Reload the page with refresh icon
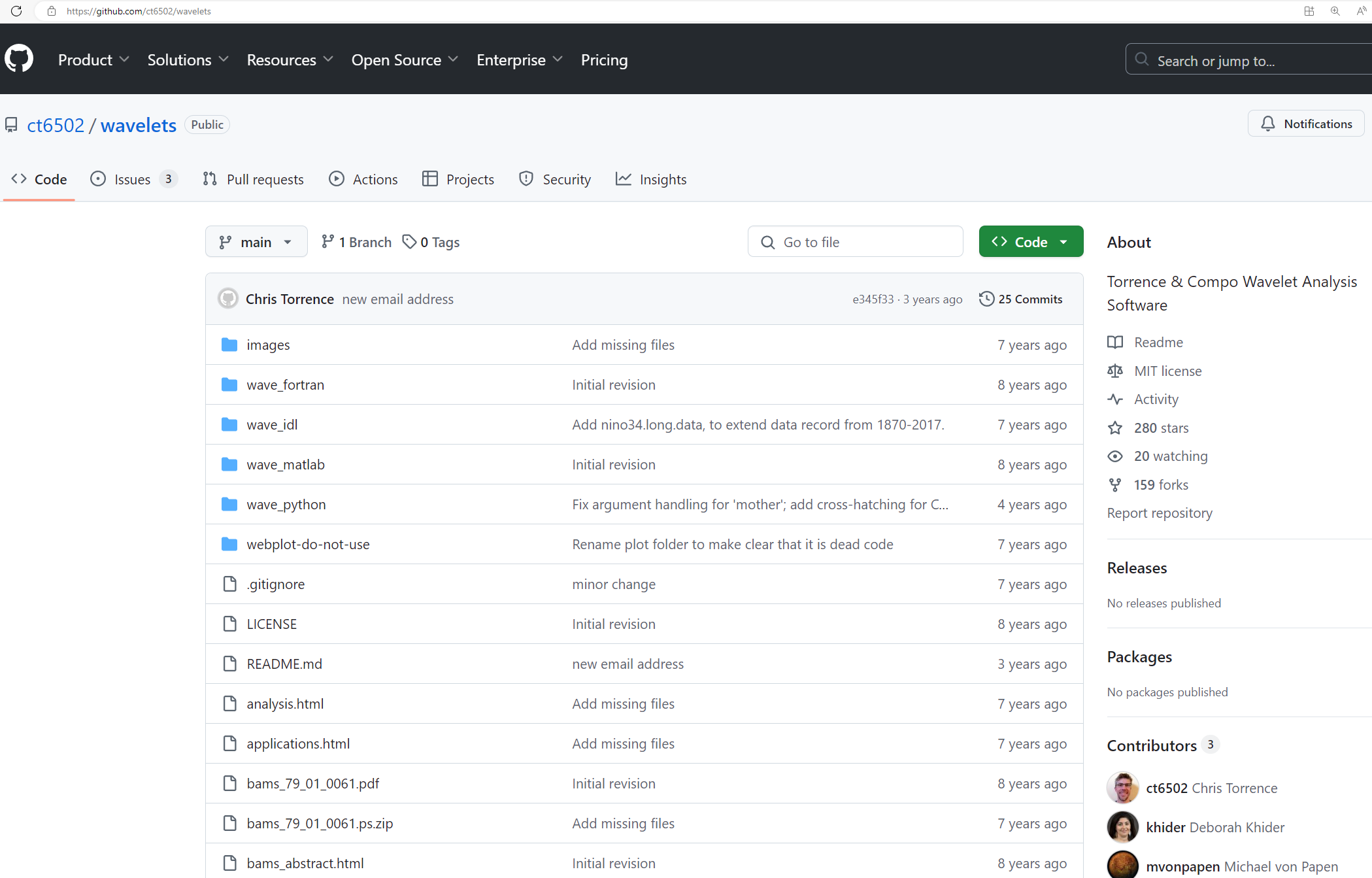This screenshot has height=878, width=1372. click(x=16, y=11)
